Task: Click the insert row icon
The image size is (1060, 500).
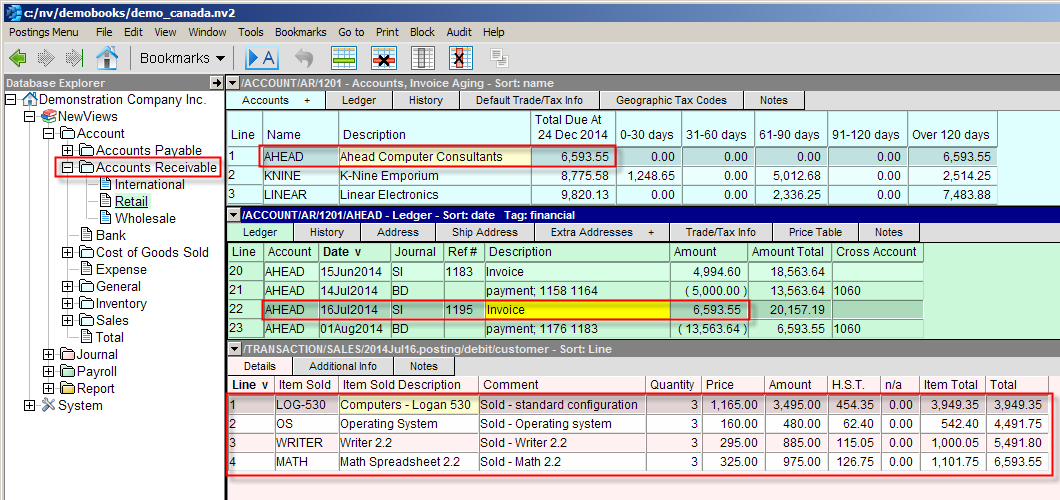Action: [345, 58]
